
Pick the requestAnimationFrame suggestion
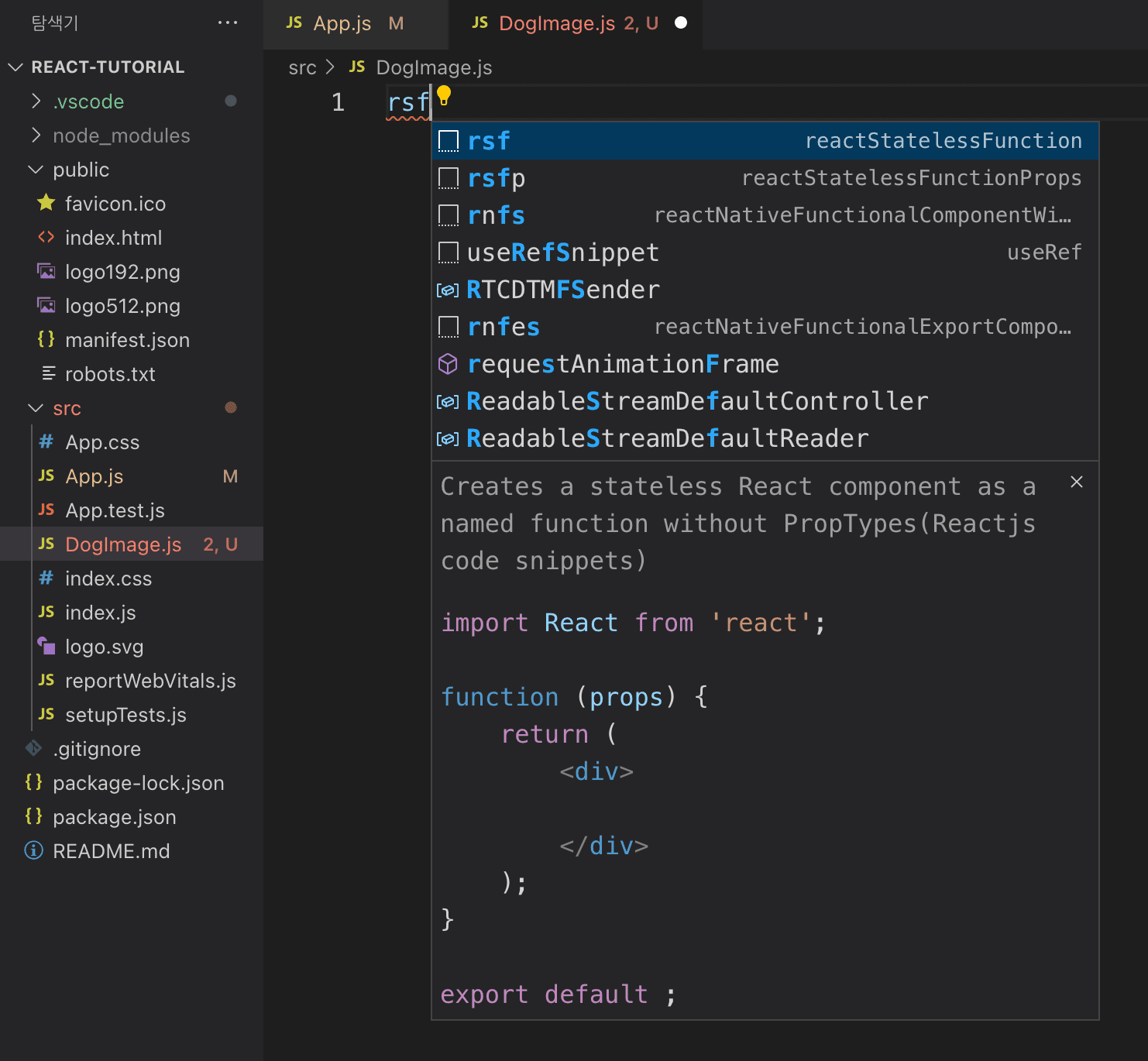(765, 364)
